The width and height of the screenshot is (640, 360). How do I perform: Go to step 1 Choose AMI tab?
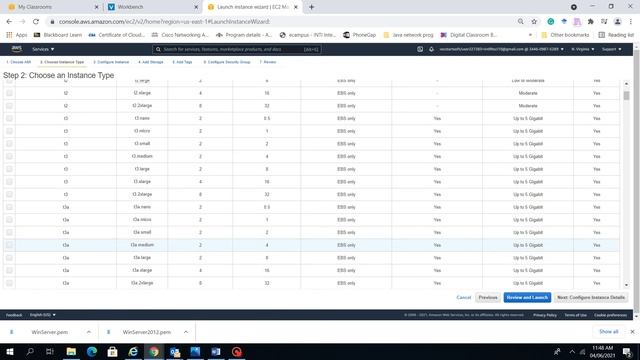[x=19, y=62]
